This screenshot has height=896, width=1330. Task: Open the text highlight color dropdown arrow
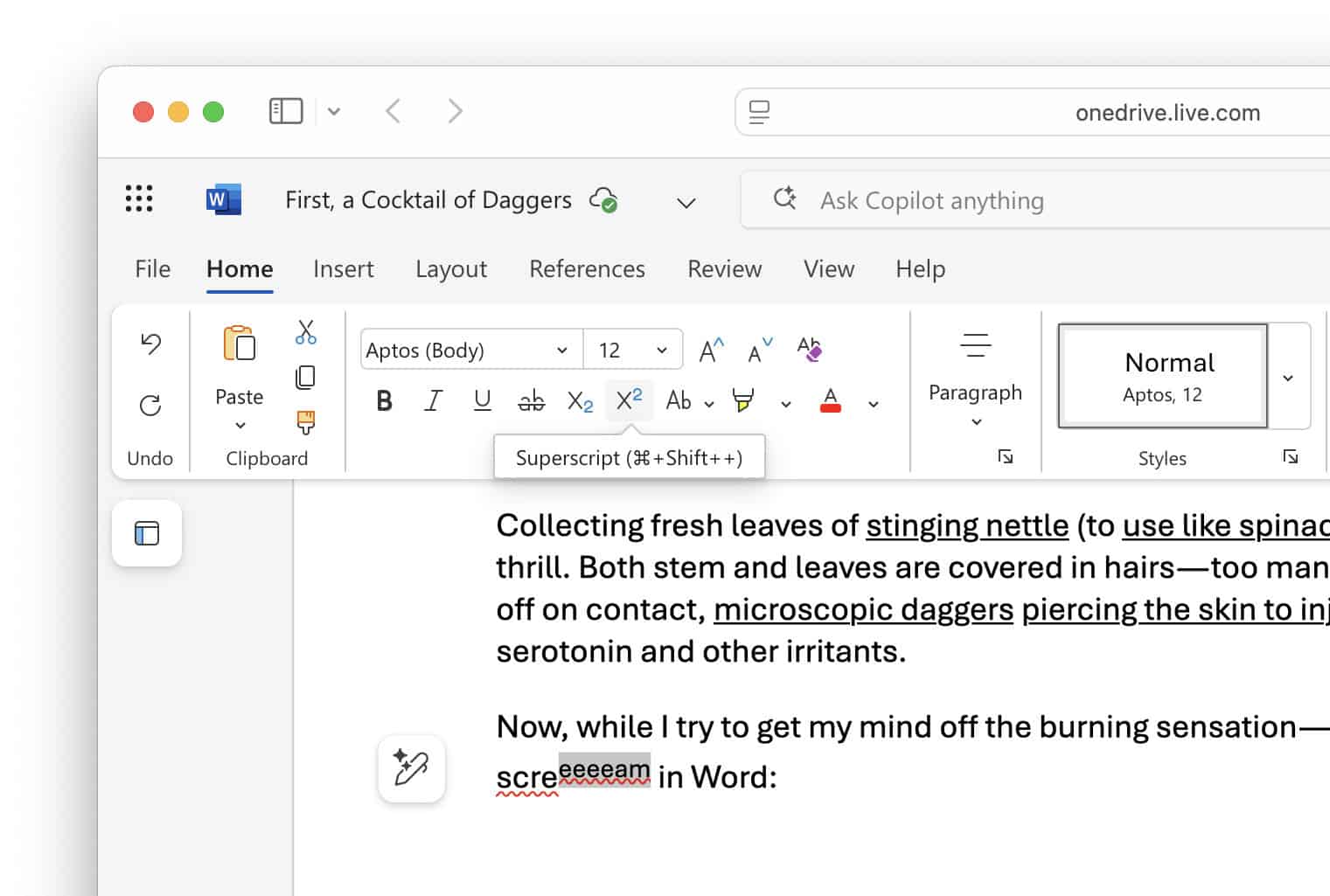click(x=784, y=403)
